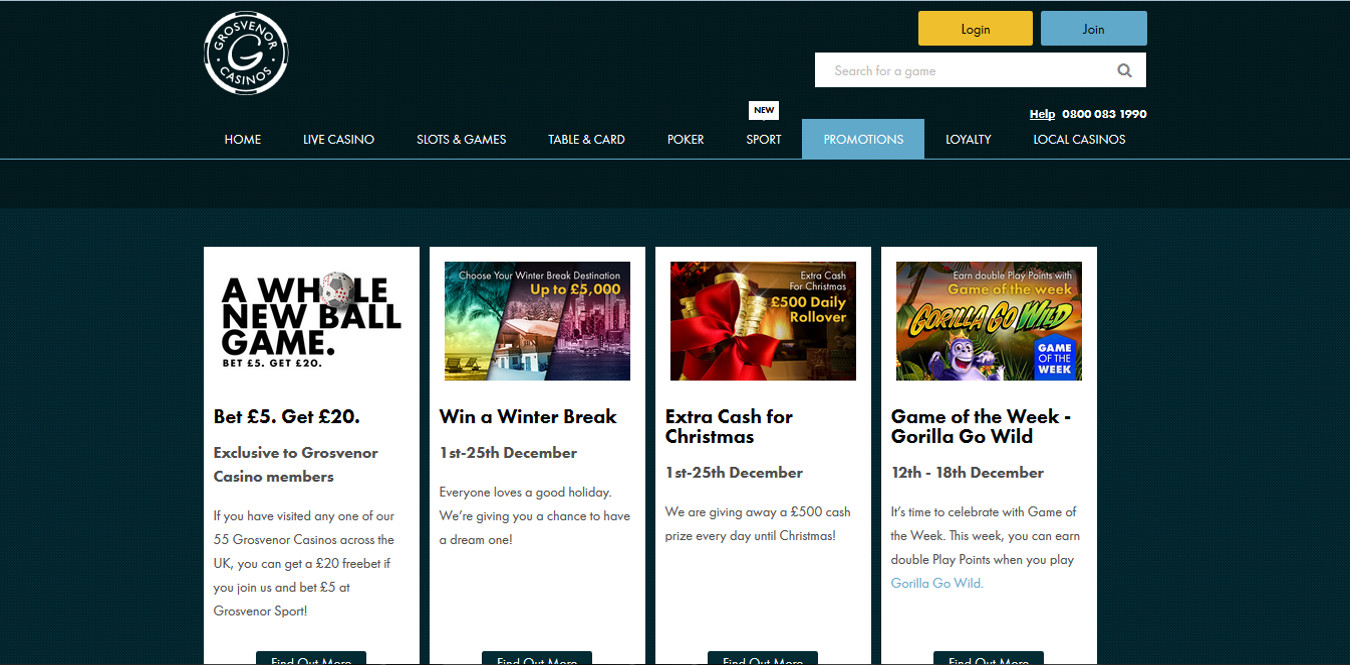This screenshot has width=1350, height=665.
Task: Click the Help link
Action: click(x=1042, y=114)
